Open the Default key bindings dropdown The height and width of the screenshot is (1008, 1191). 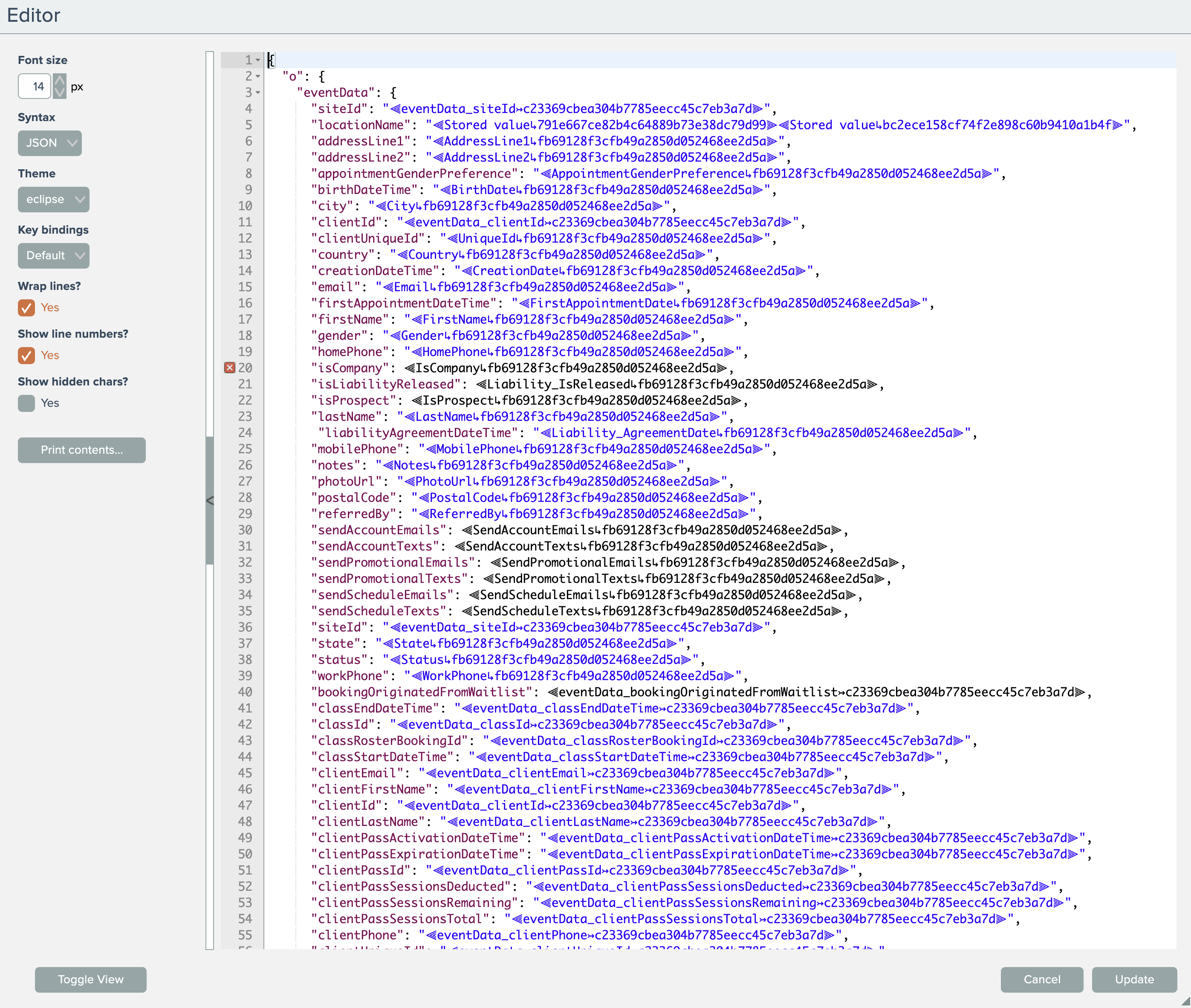coord(54,255)
